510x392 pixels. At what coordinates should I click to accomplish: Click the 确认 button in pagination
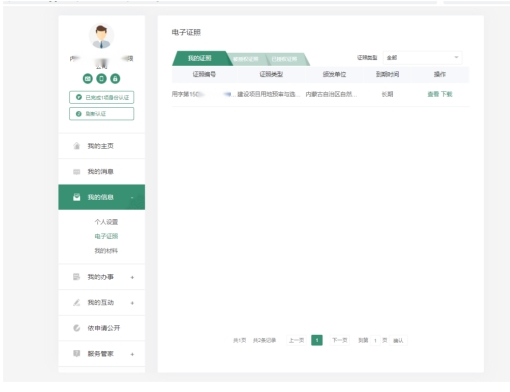pyautogui.click(x=398, y=341)
